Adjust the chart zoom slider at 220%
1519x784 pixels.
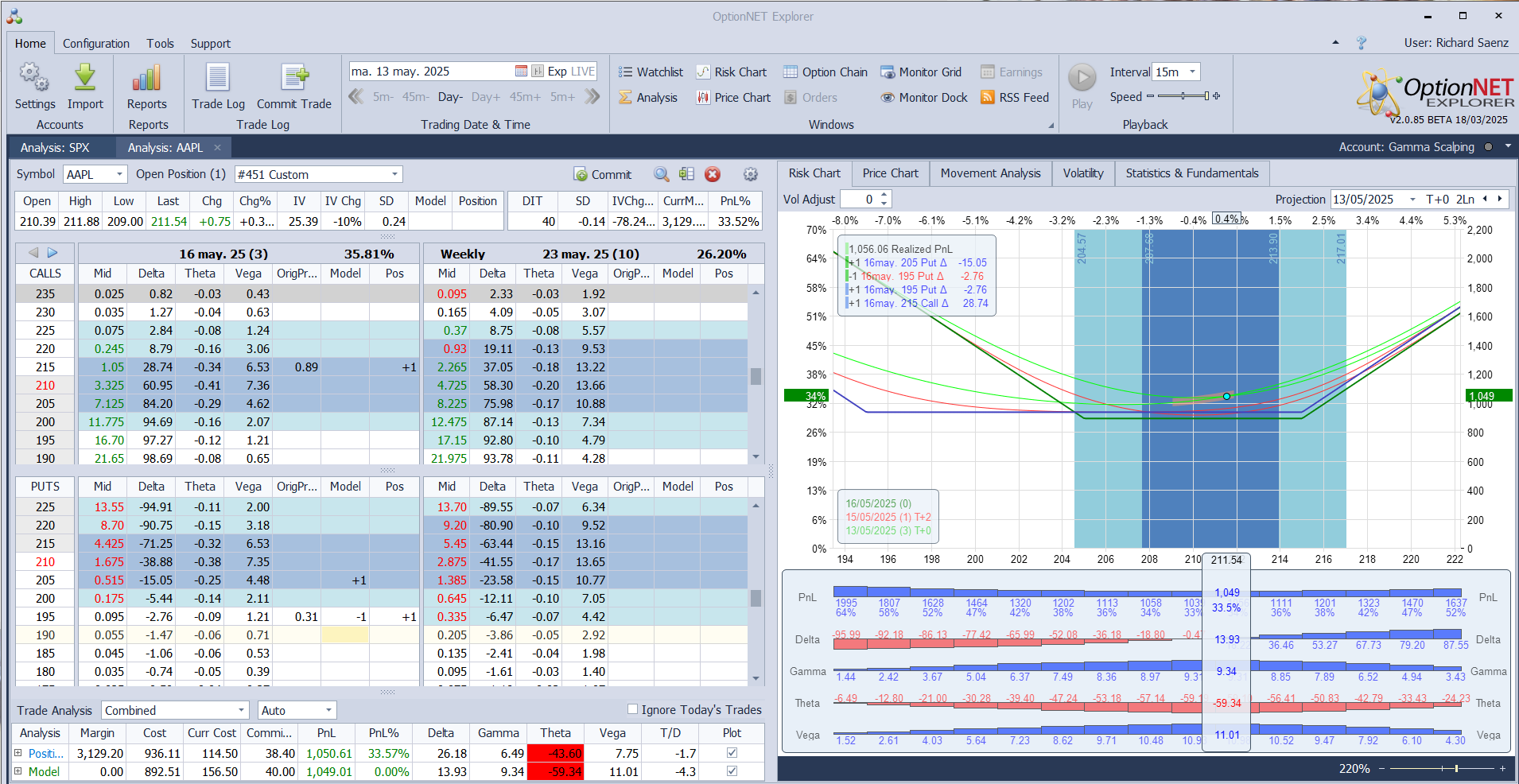point(1441,769)
